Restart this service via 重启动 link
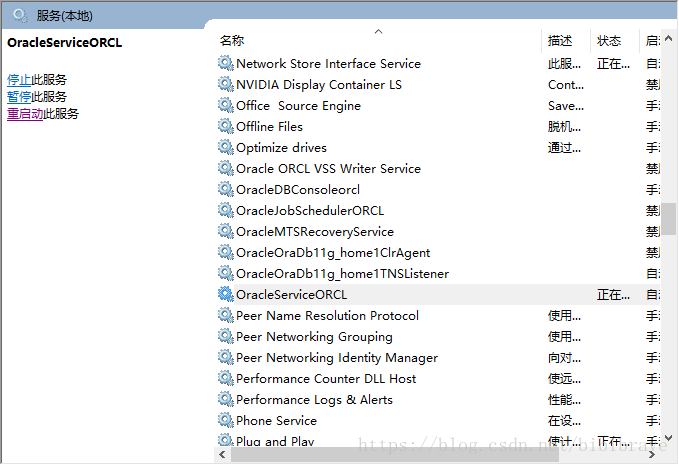This screenshot has width=679, height=465. click(25, 114)
